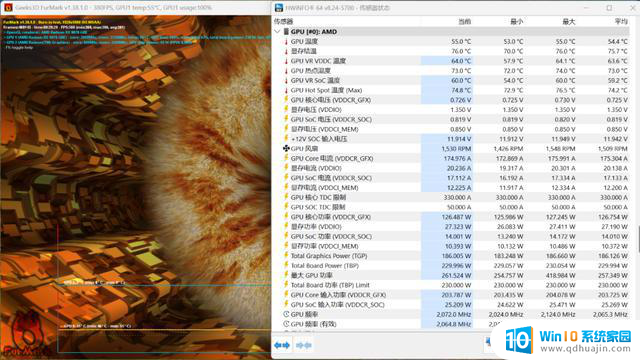Image resolution: width=640 pixels, height=360 pixels.
Task: Click the 当前 column header
Action: tap(464, 21)
